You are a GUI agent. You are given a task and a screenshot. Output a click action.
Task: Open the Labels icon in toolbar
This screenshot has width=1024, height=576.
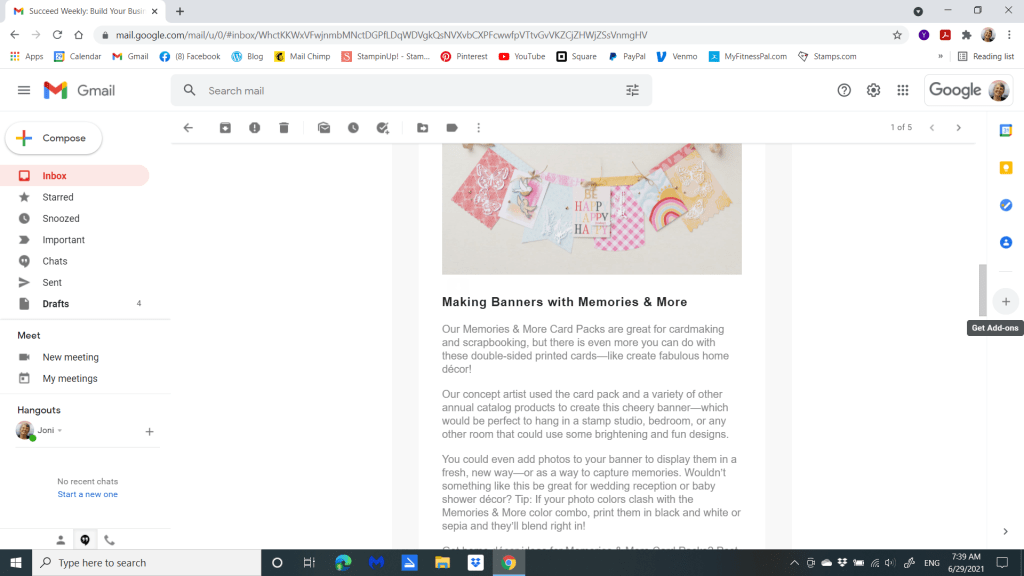[x=452, y=128]
